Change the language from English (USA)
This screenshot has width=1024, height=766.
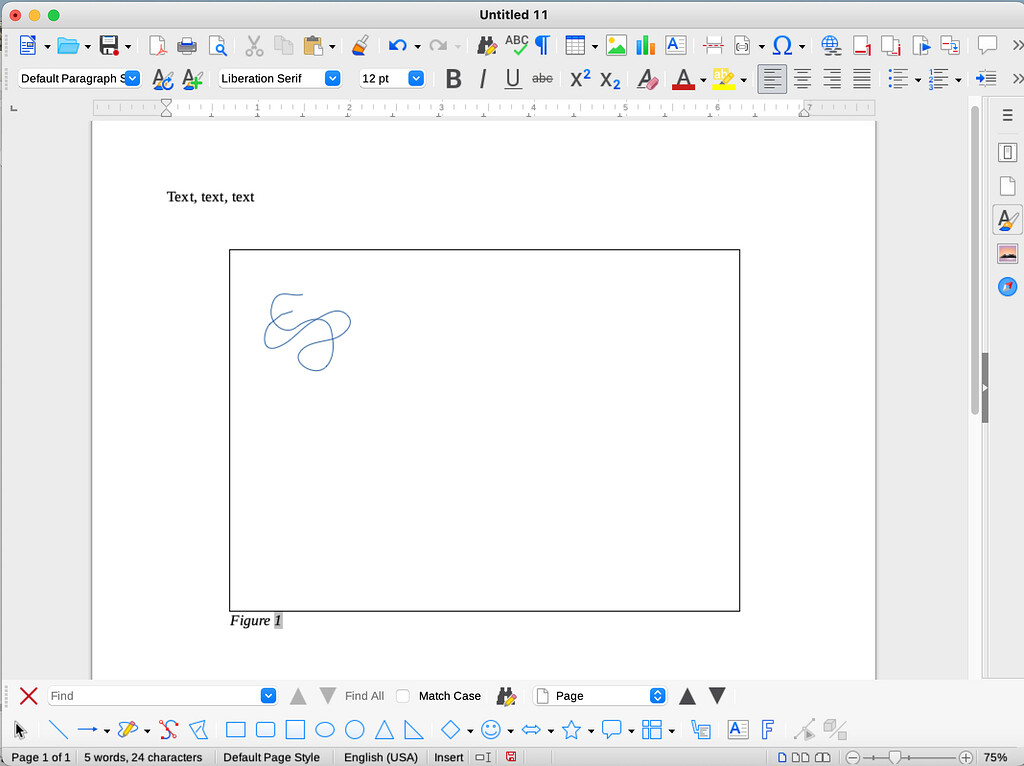[x=380, y=757]
